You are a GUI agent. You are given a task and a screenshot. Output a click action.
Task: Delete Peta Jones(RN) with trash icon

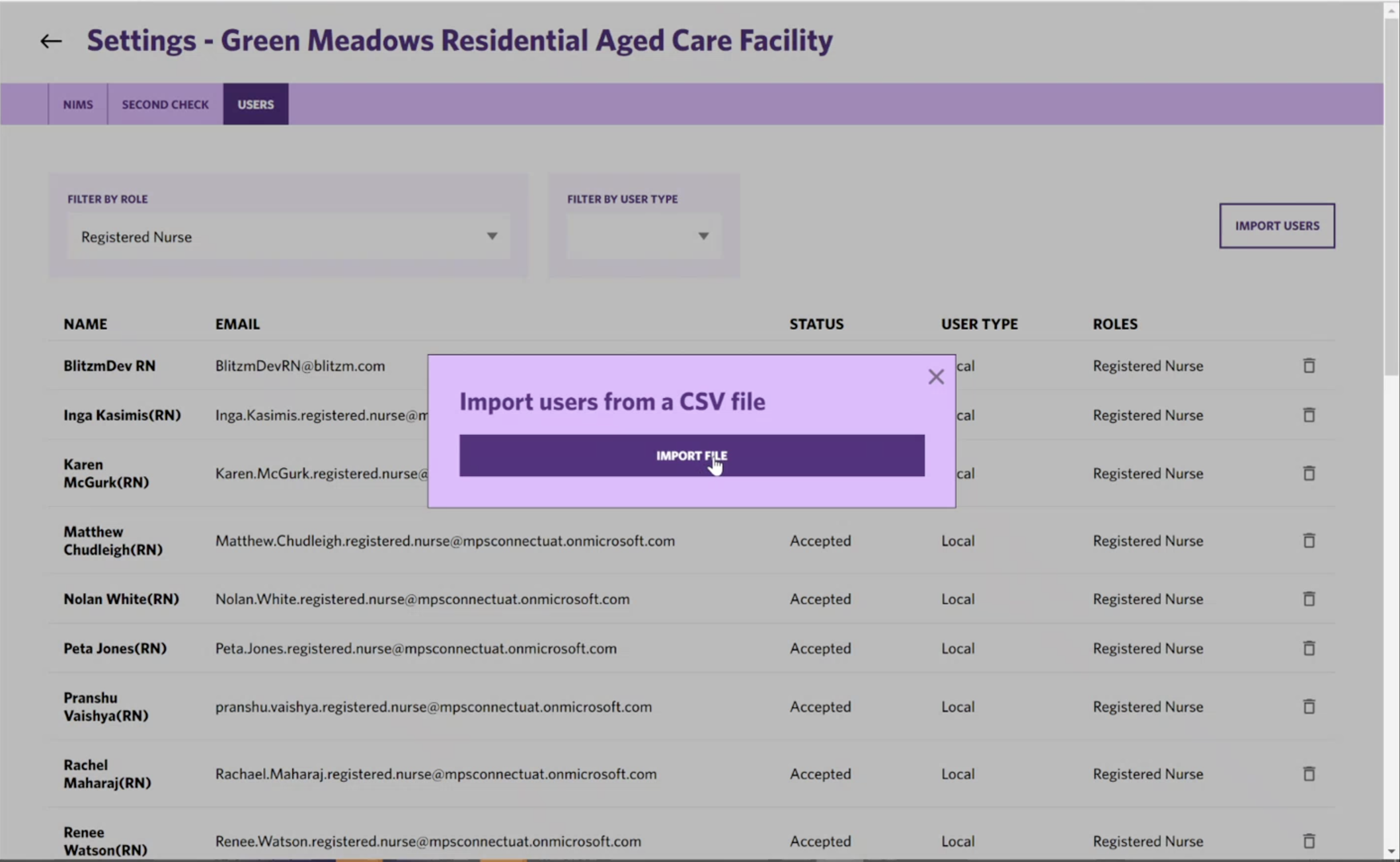tap(1308, 648)
